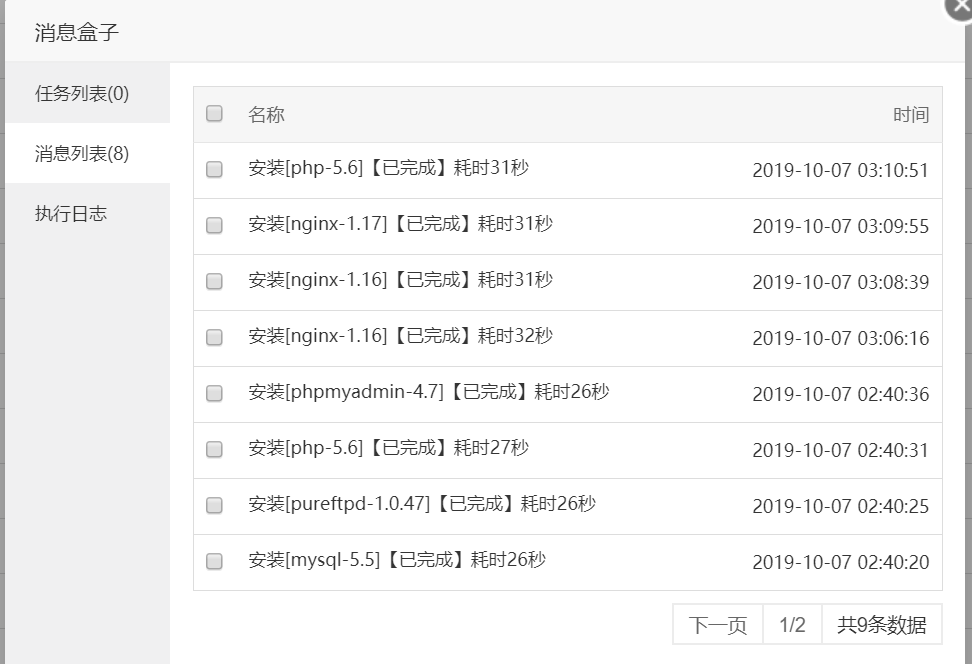Click the 时间 column header
The height and width of the screenshot is (664, 972).
coord(910,115)
